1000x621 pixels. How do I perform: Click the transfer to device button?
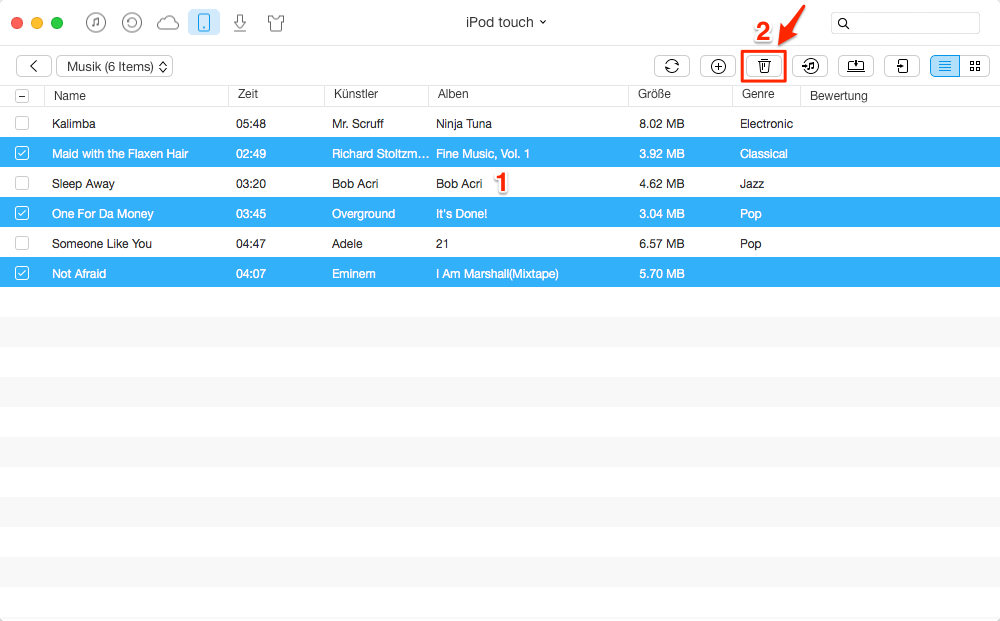pyautogui.click(x=902, y=66)
